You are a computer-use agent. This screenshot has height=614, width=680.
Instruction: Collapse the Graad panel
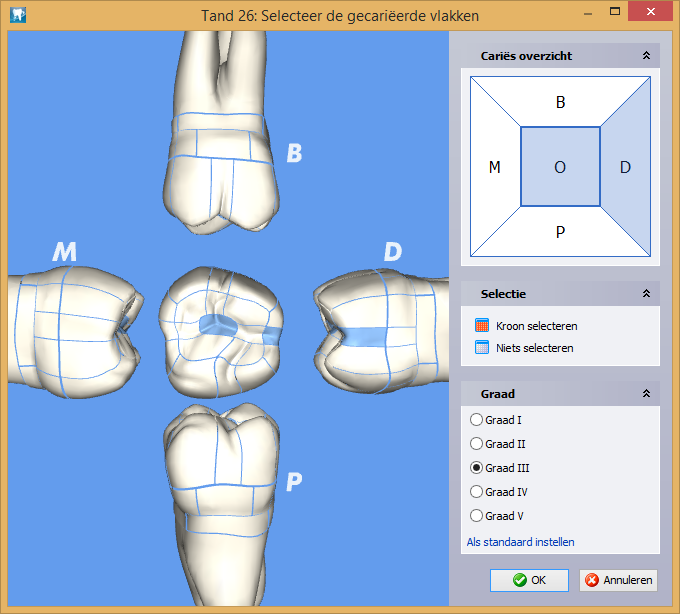tap(646, 393)
